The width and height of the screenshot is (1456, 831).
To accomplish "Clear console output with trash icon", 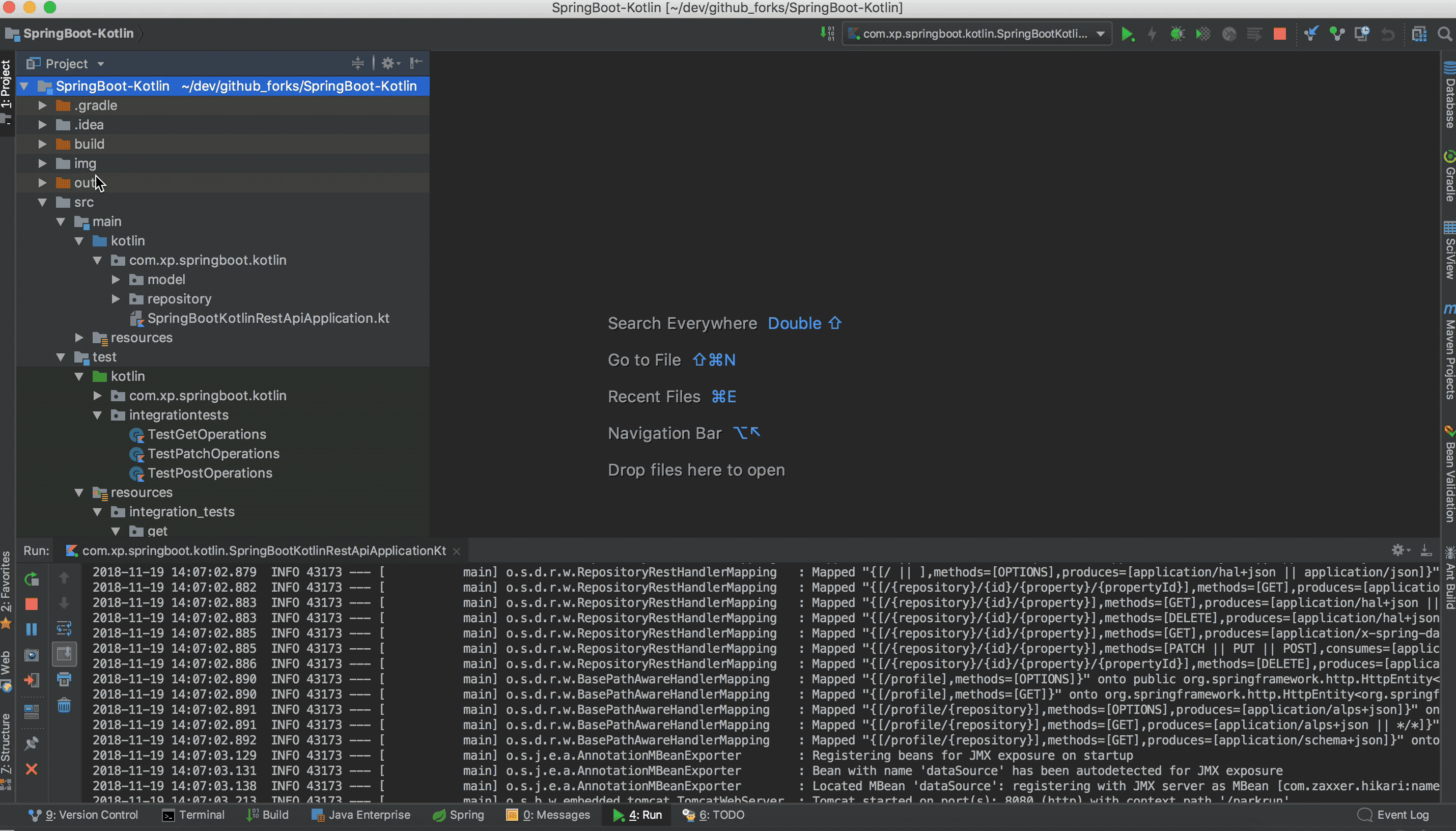I will [x=64, y=705].
